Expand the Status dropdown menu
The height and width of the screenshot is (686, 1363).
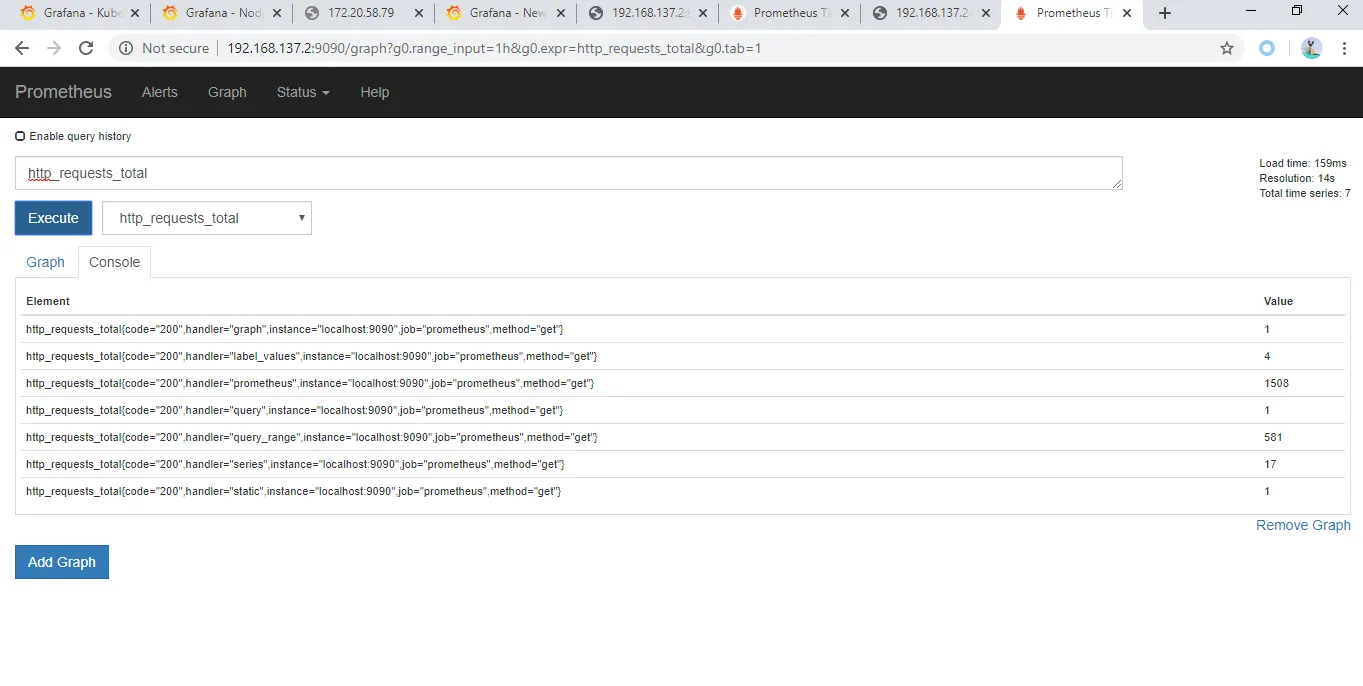pos(303,92)
